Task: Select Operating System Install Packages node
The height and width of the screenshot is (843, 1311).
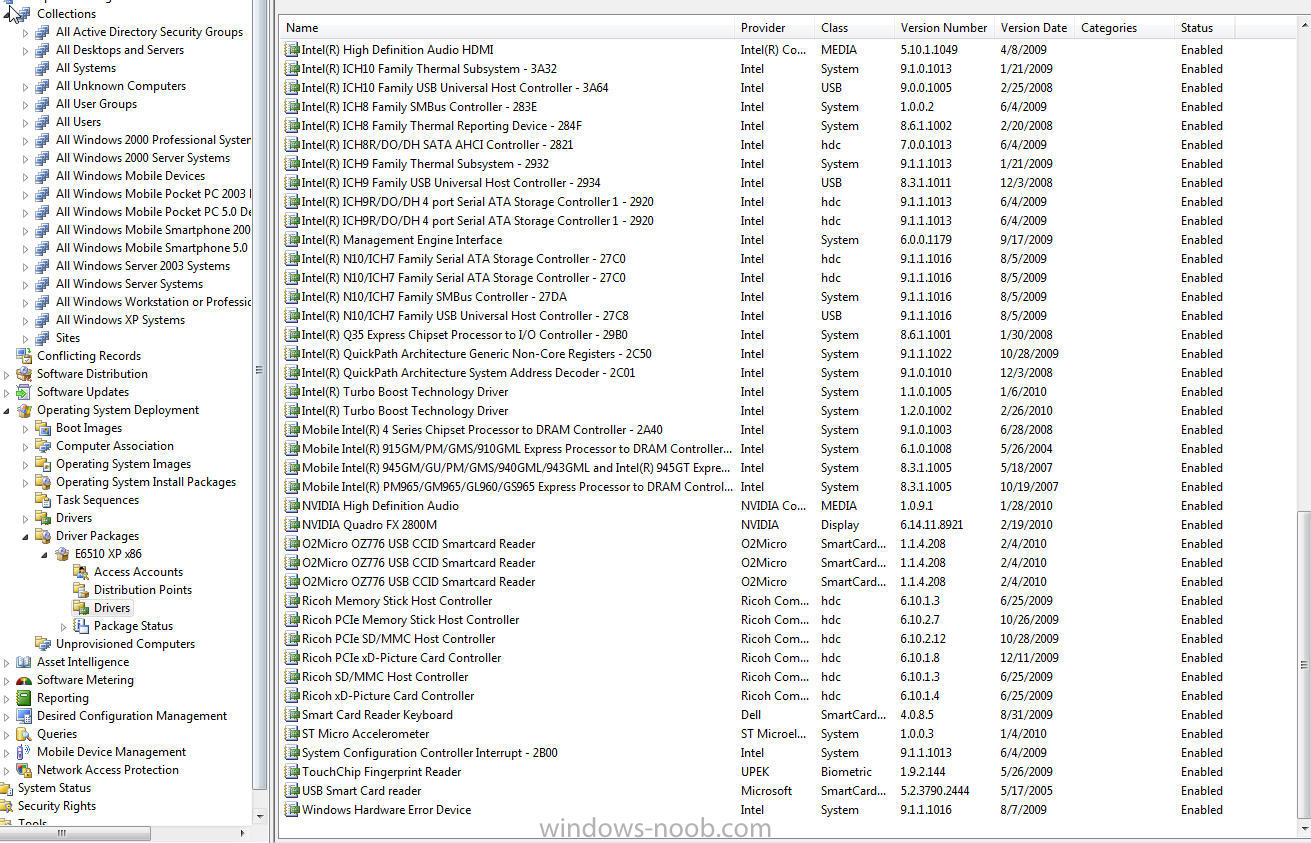Action: 146,482
